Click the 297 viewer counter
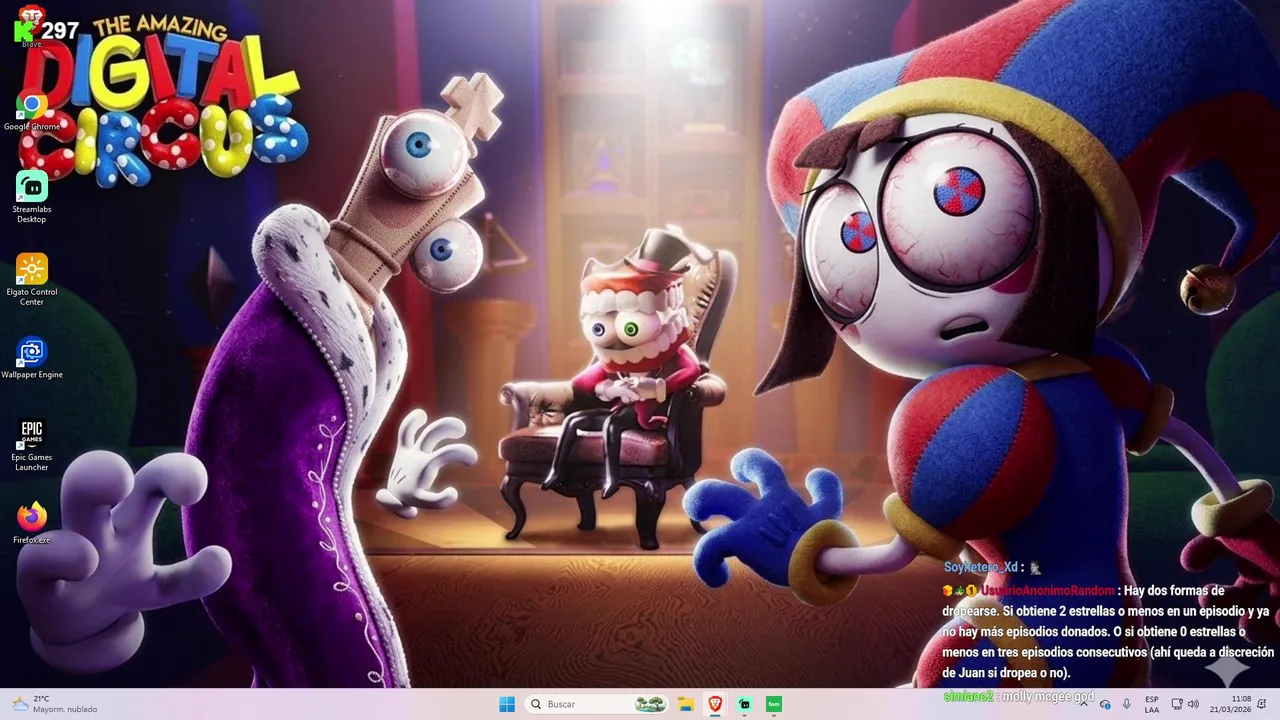Viewport: 1280px width, 720px height. 60,31
